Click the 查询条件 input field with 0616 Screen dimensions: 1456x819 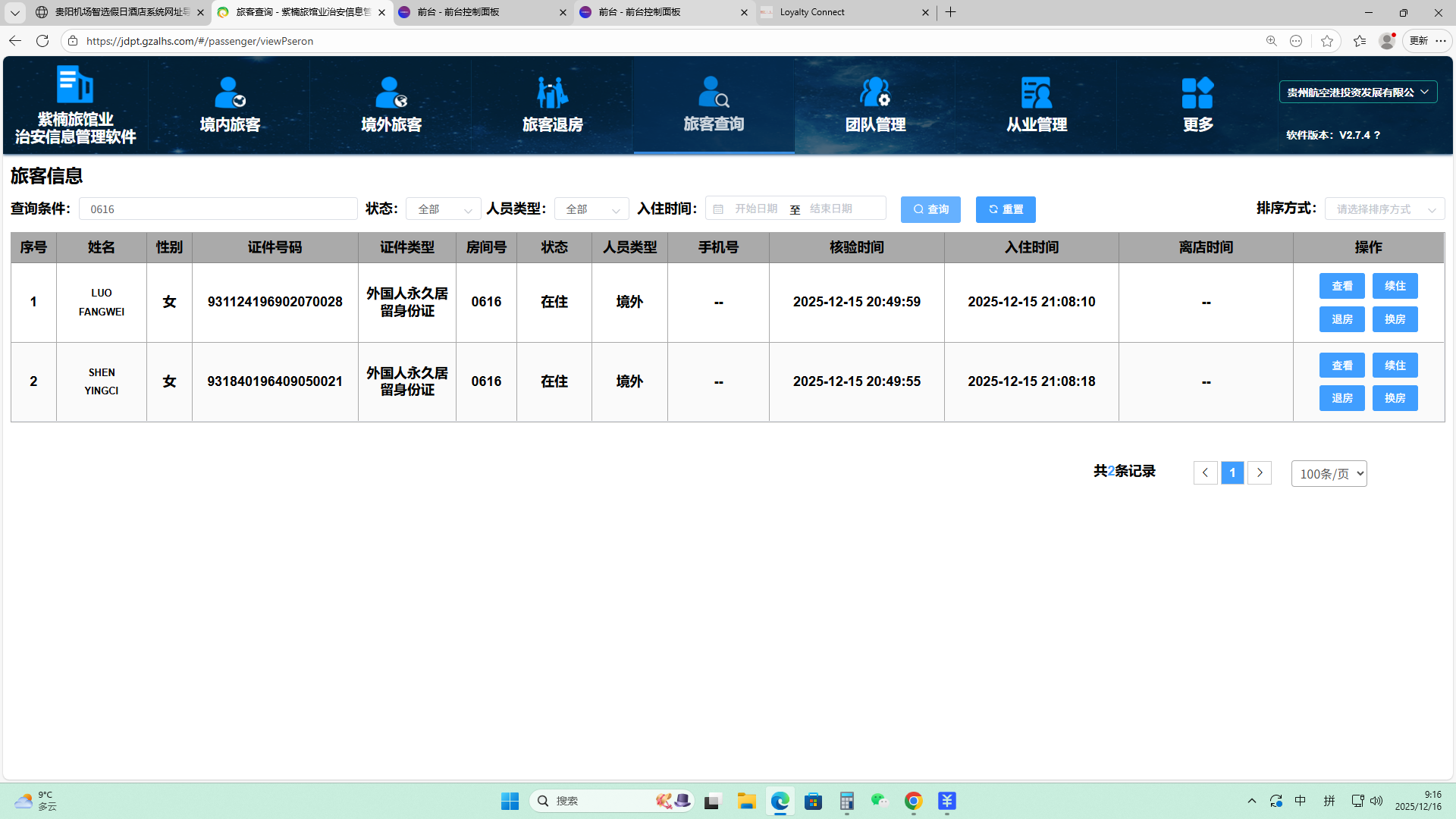pos(218,209)
